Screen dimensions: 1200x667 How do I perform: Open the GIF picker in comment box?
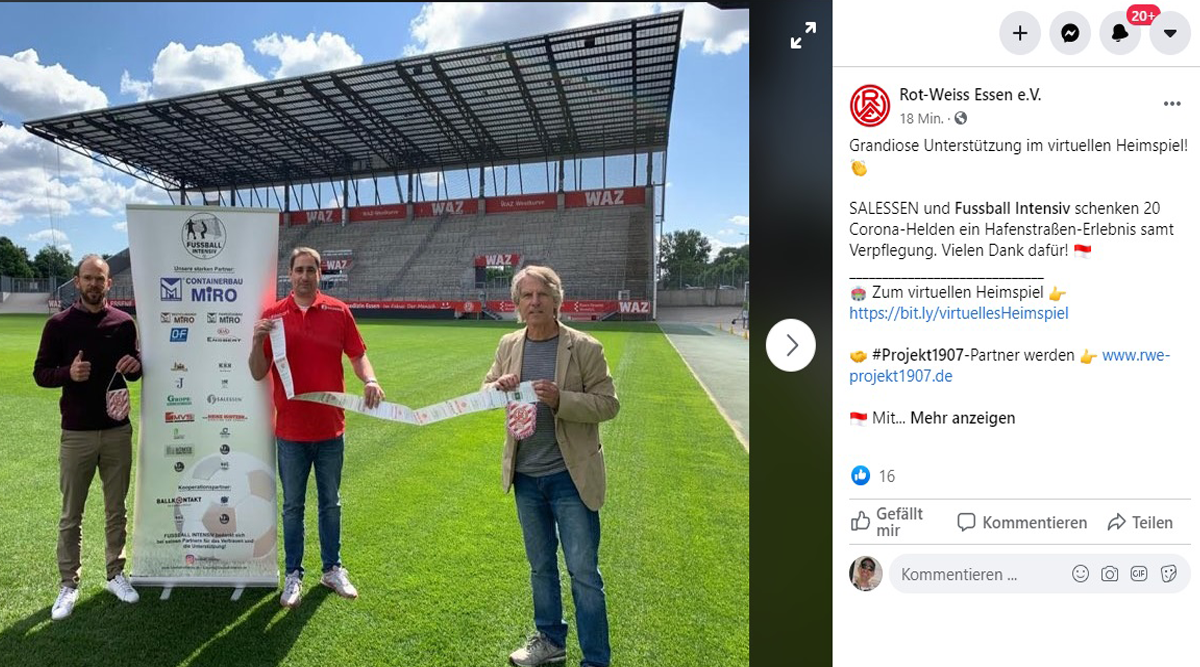click(x=1139, y=574)
